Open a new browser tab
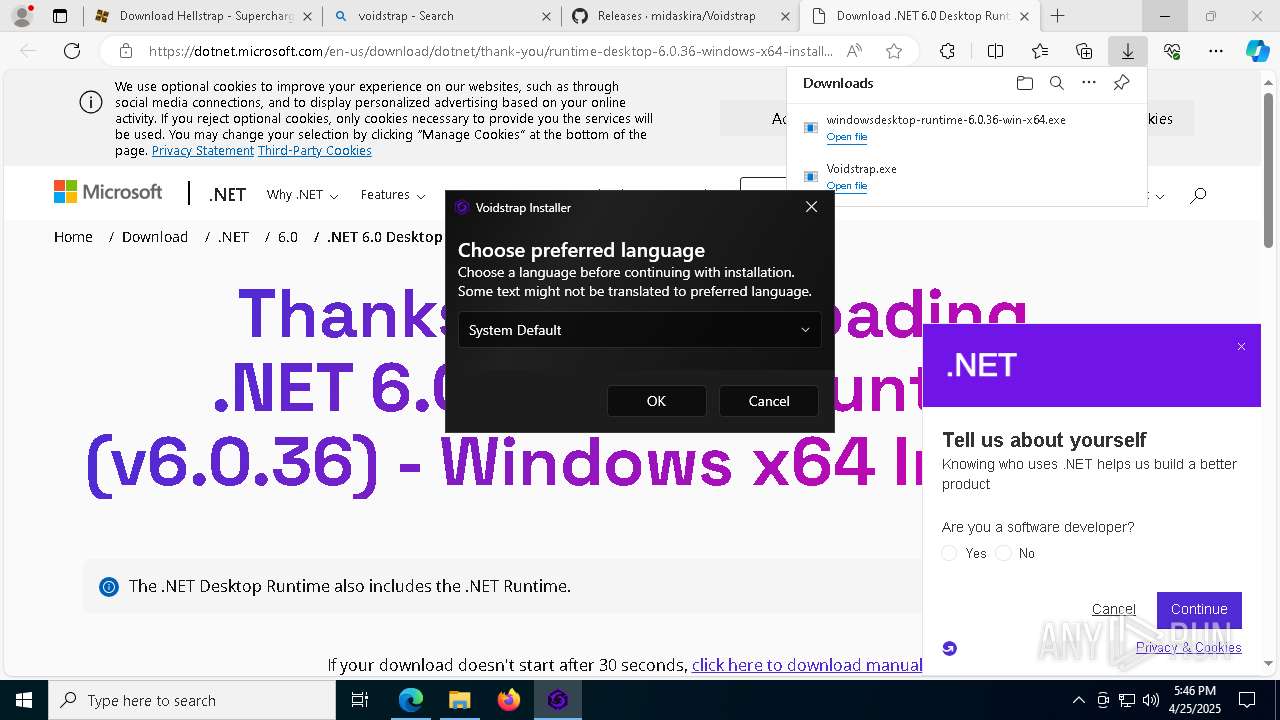 [x=1057, y=16]
